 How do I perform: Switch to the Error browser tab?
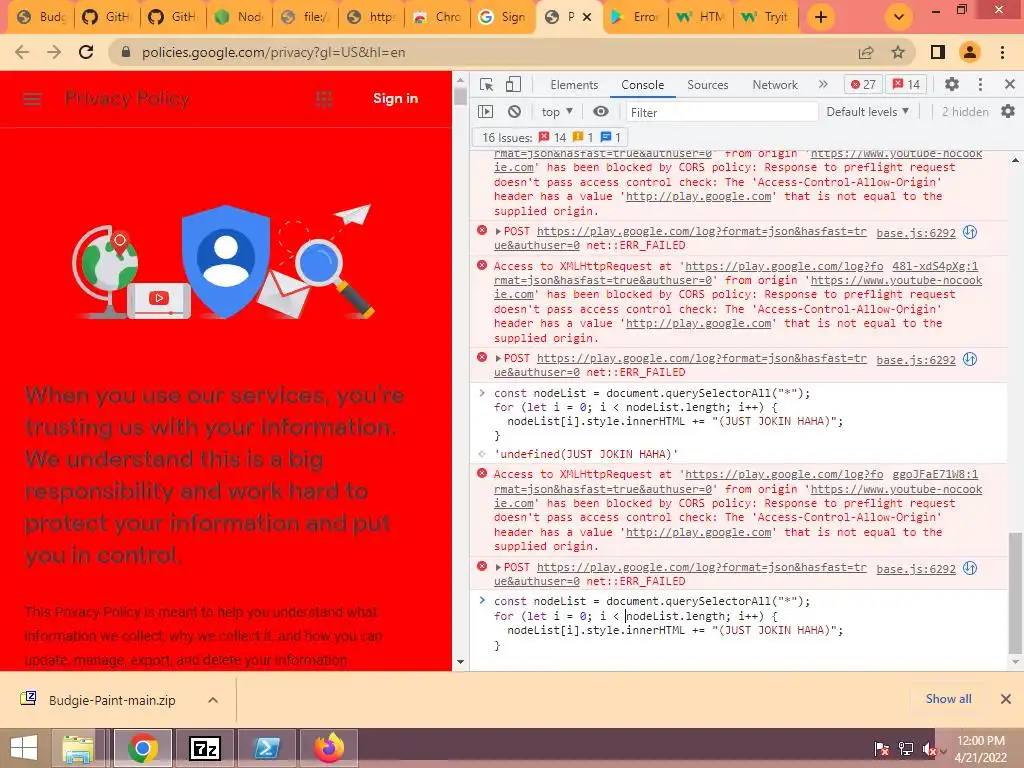click(635, 17)
